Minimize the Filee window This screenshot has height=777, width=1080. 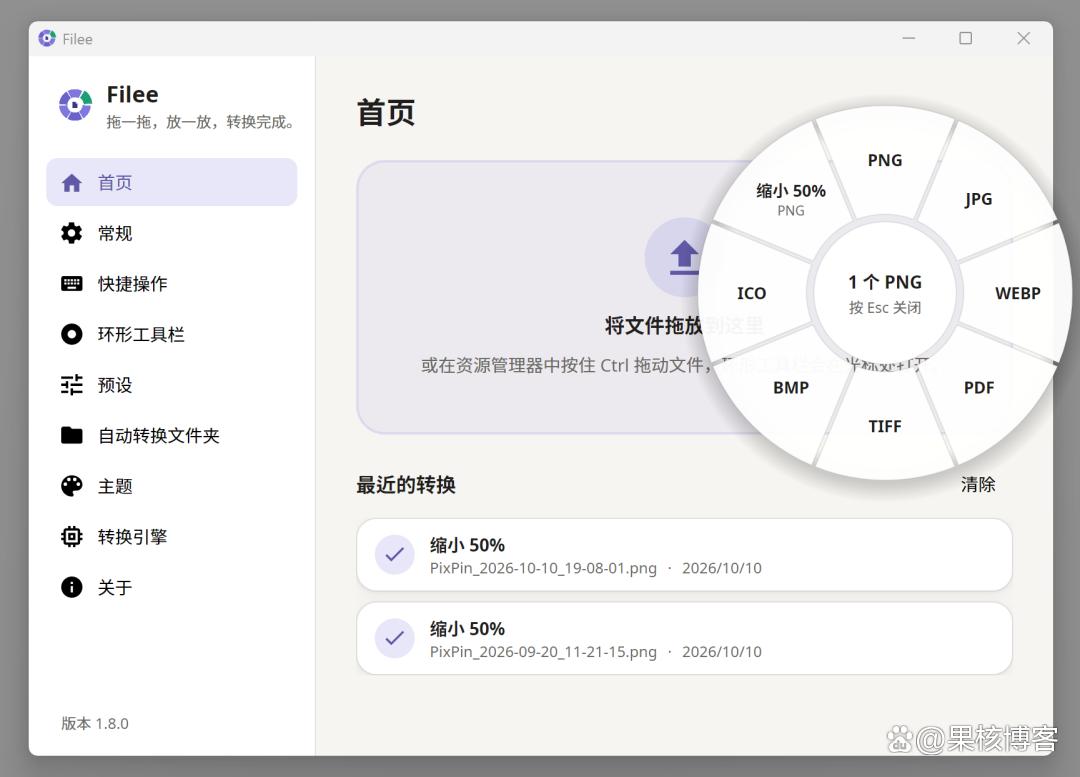pyautogui.click(x=908, y=39)
